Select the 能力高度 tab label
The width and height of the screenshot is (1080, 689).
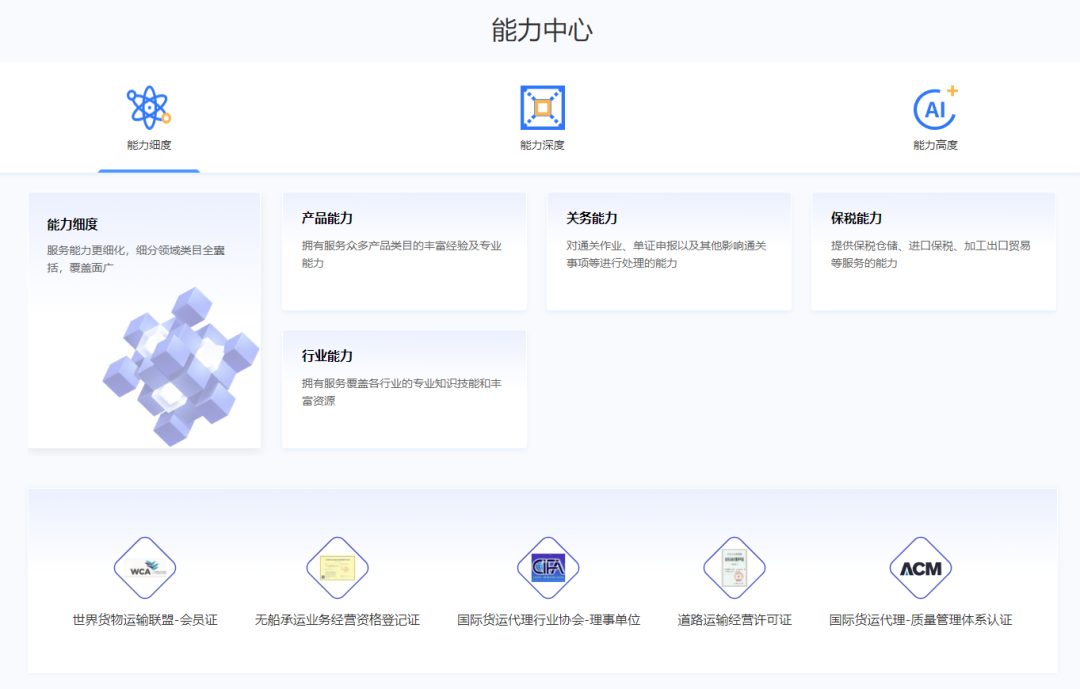click(x=935, y=145)
